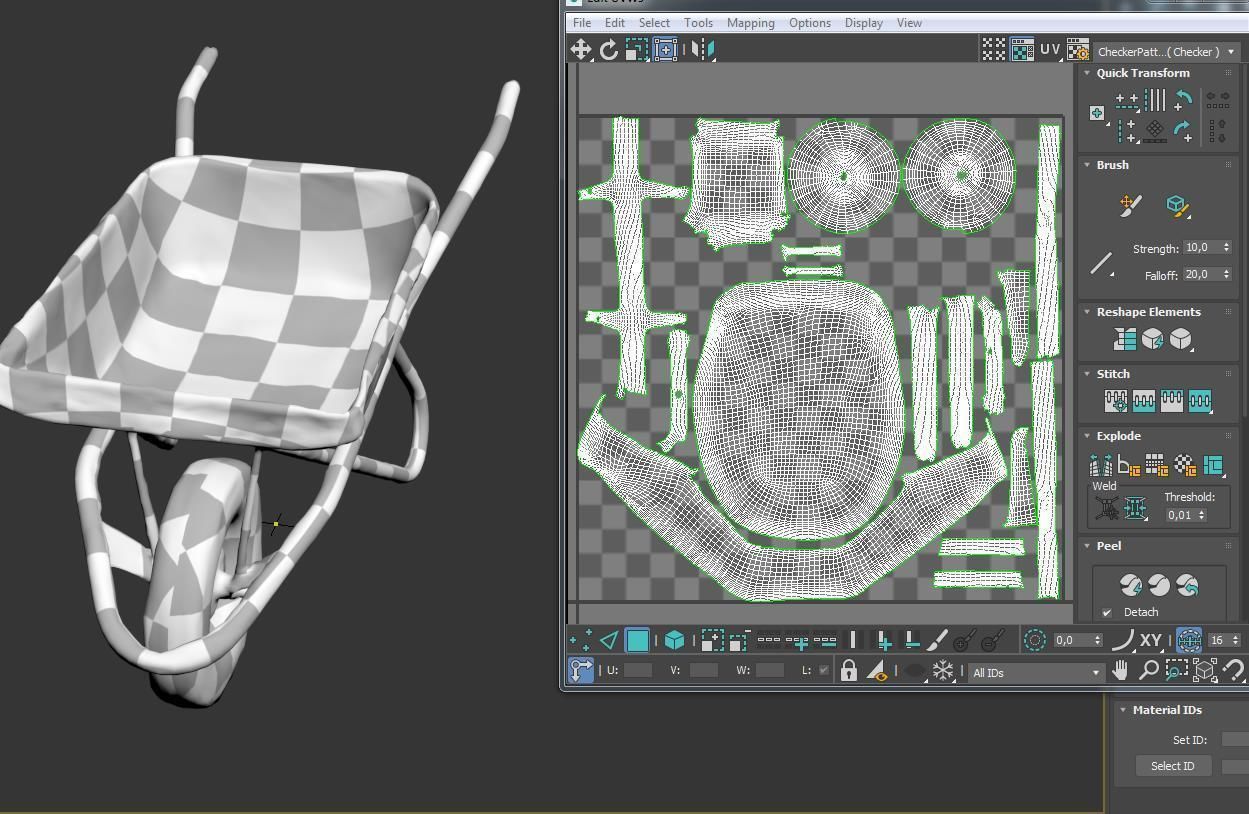Click the upper rotate 90 arrow in Quick Transform
1249x814 pixels.
pos(1183,100)
